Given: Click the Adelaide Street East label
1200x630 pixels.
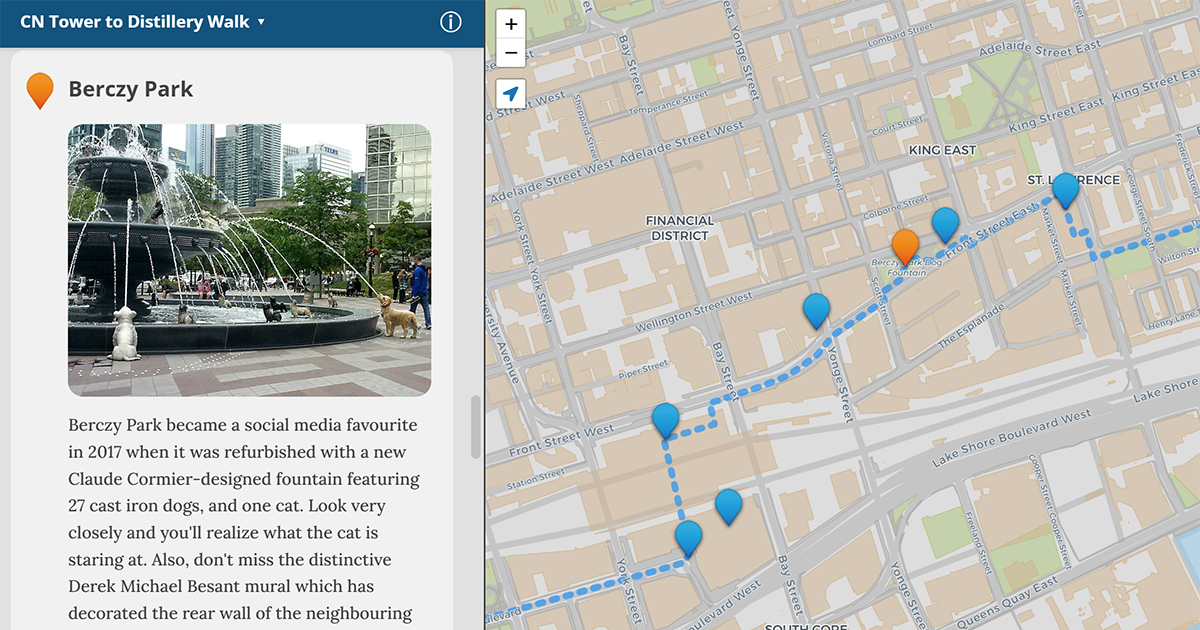Looking at the screenshot, I should point(1040,48).
